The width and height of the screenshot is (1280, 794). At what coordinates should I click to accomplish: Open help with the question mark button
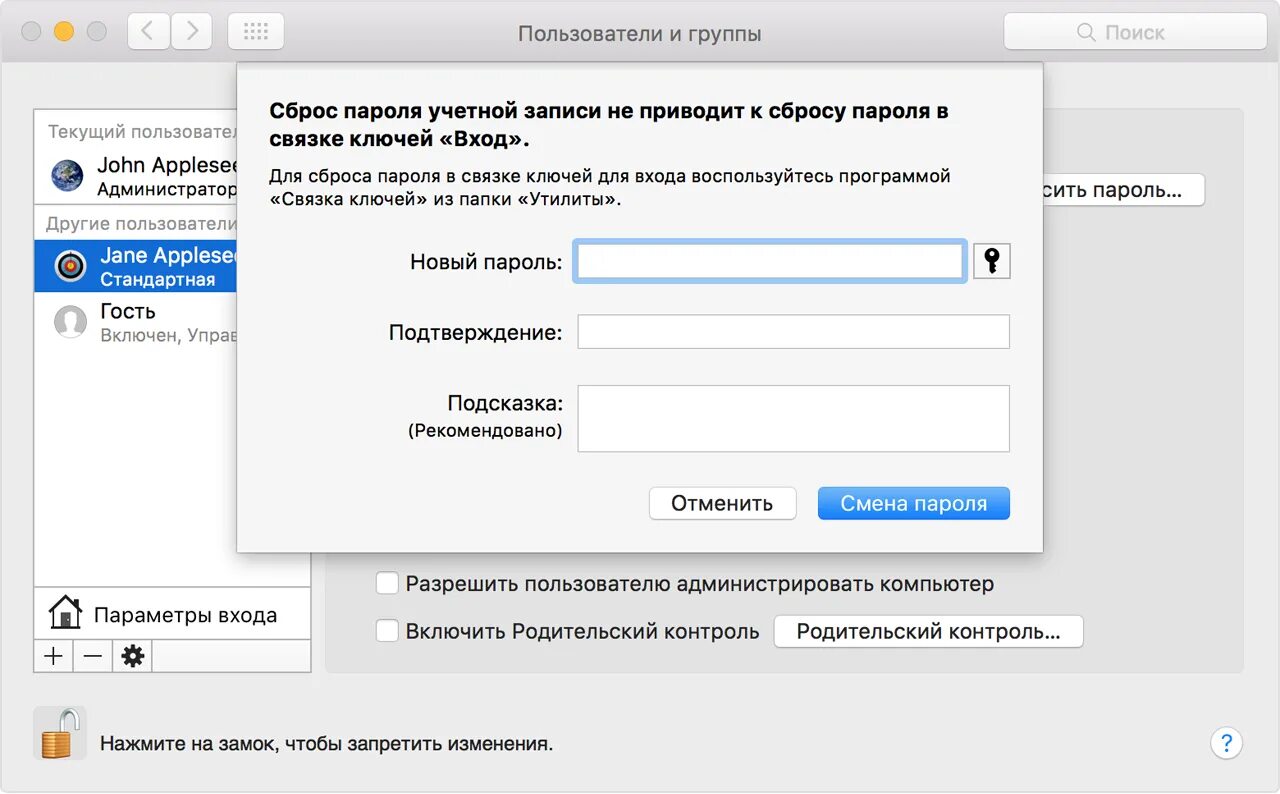click(1226, 743)
